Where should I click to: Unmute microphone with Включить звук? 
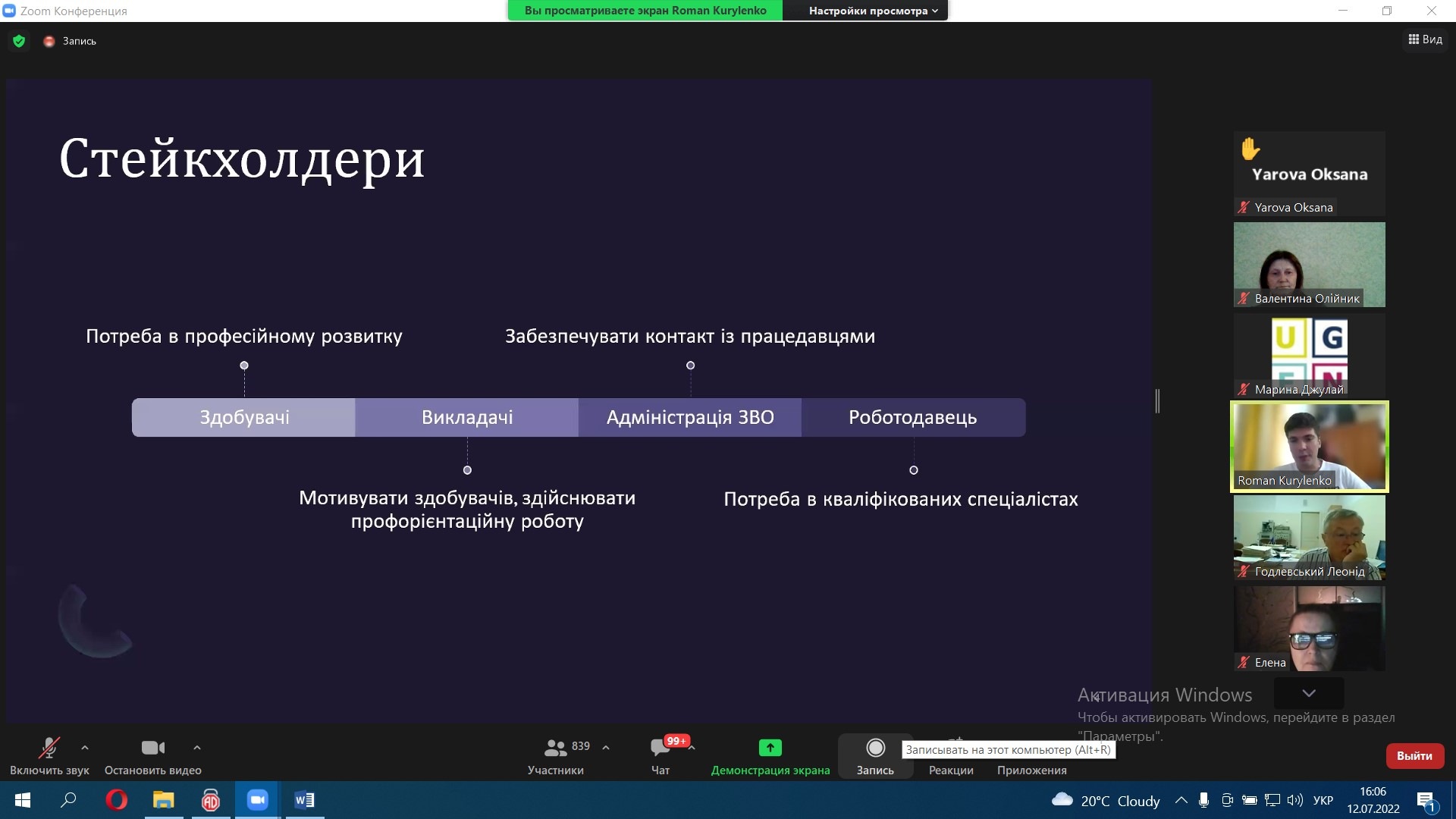pos(49,748)
